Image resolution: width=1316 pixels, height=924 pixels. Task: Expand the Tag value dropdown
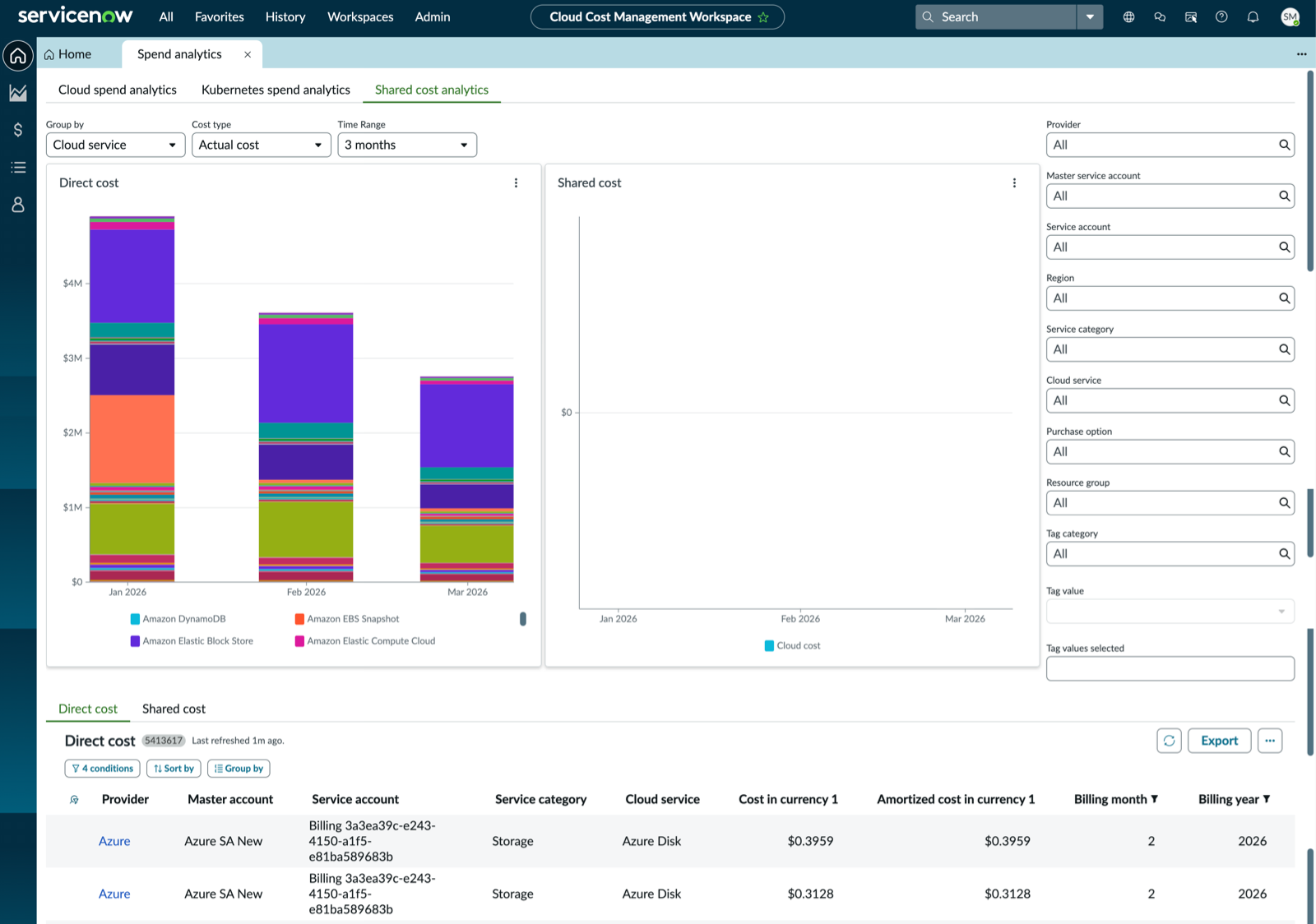click(x=1170, y=611)
